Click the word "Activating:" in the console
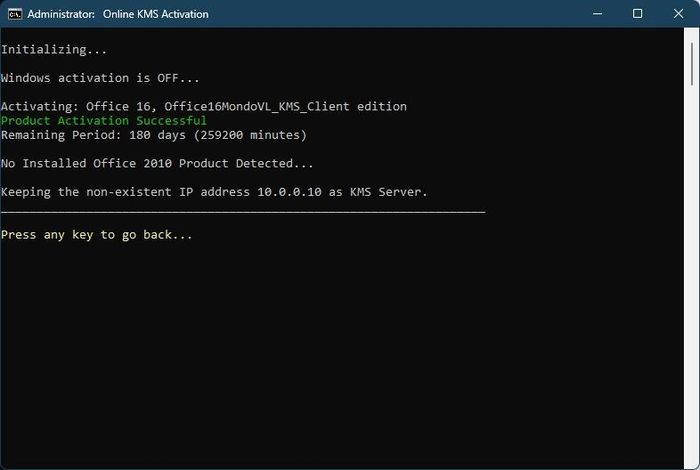 39,106
